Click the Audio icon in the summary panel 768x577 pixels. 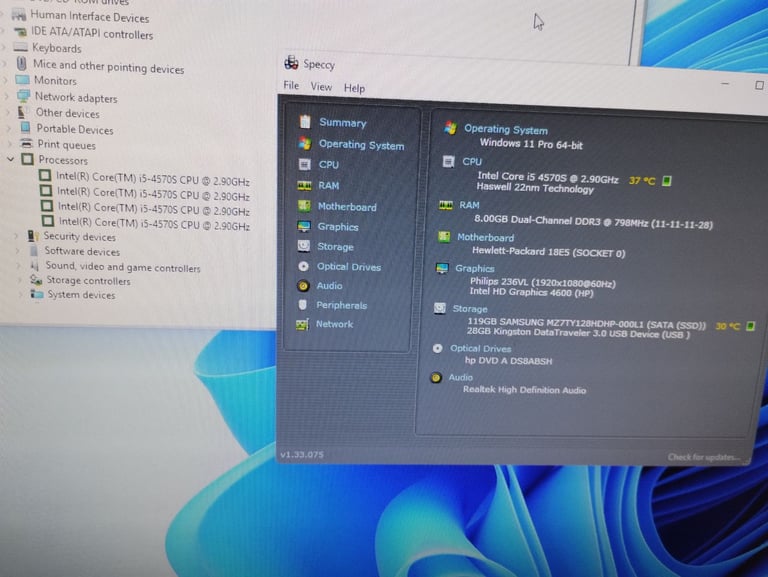click(x=435, y=378)
